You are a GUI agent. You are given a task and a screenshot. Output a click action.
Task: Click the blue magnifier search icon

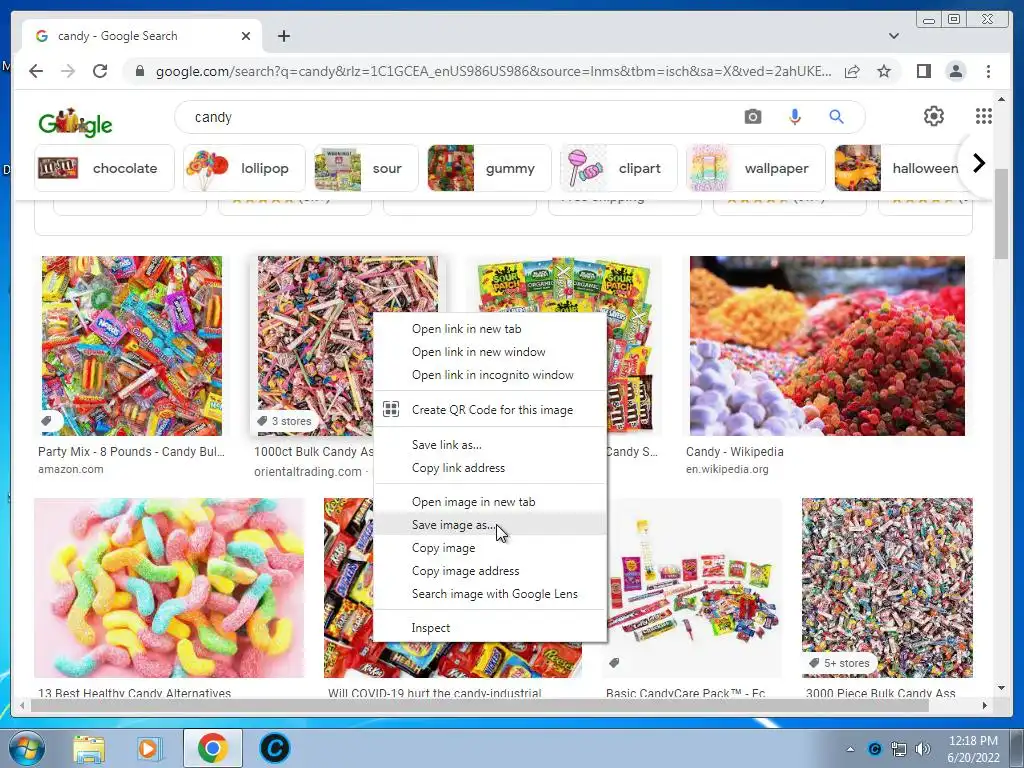pos(836,117)
